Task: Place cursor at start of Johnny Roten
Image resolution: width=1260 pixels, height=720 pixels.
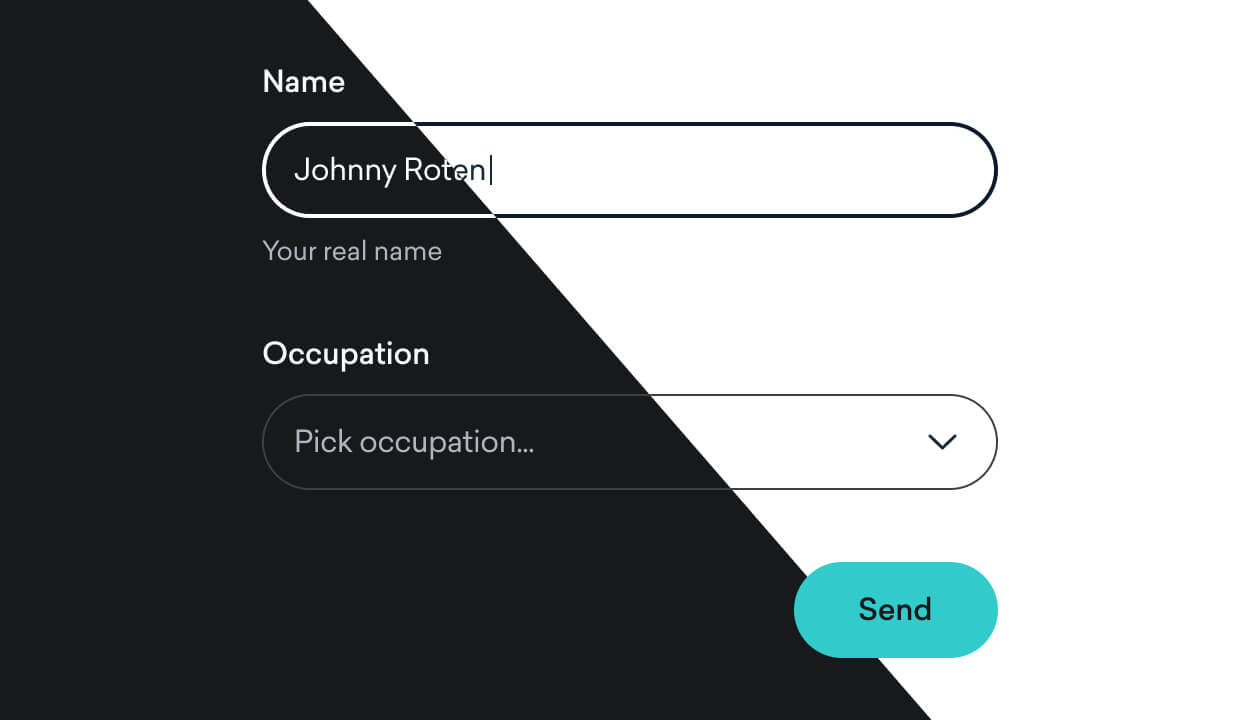Action: (298, 170)
